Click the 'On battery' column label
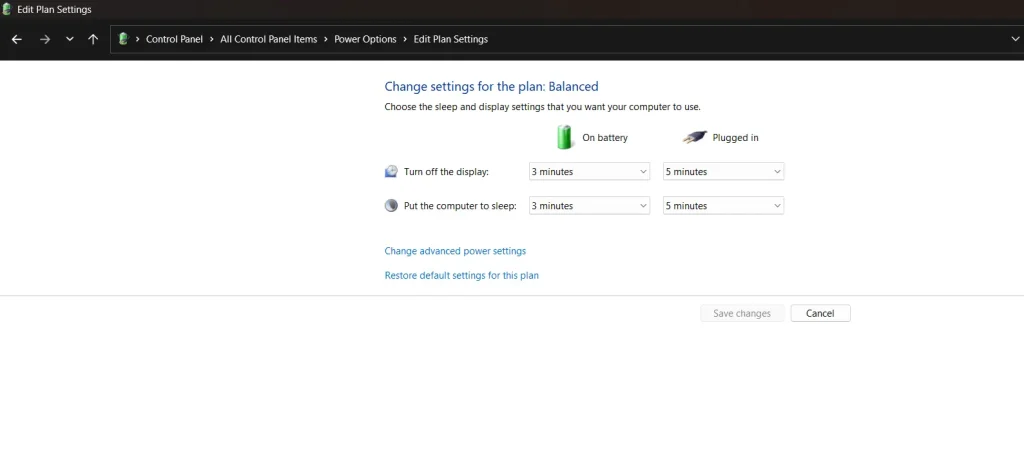 (x=605, y=138)
